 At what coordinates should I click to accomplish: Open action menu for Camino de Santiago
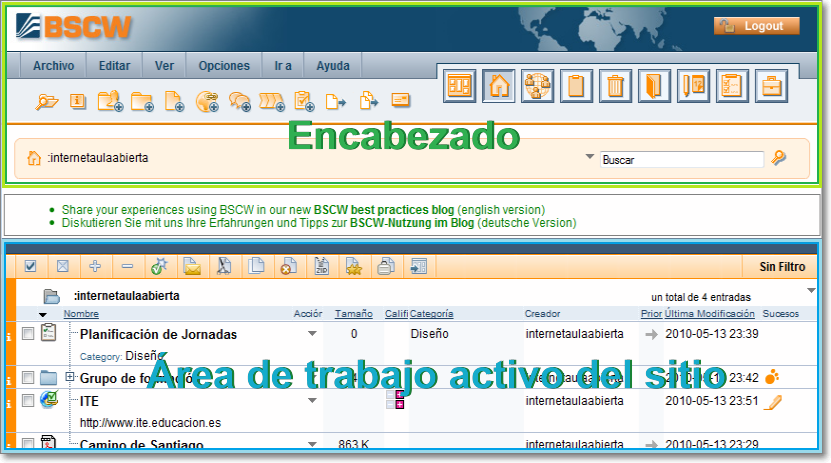tap(312, 444)
